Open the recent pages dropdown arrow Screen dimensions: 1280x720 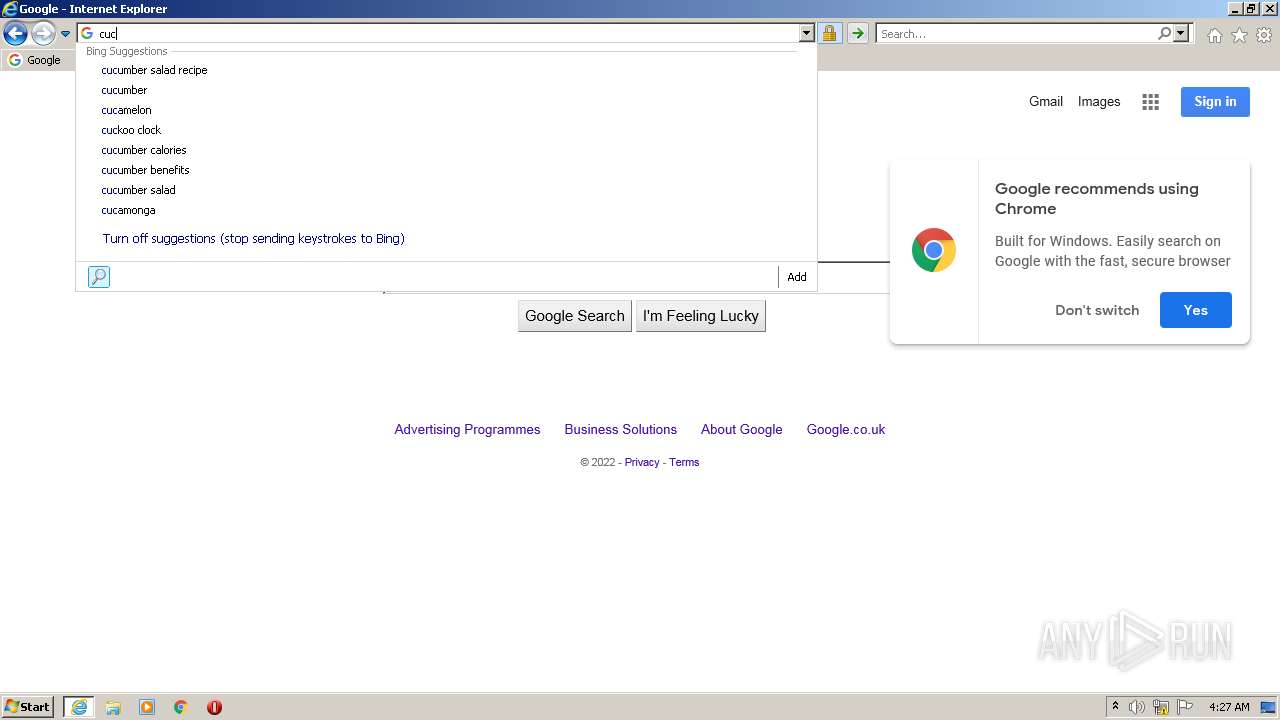(65, 34)
